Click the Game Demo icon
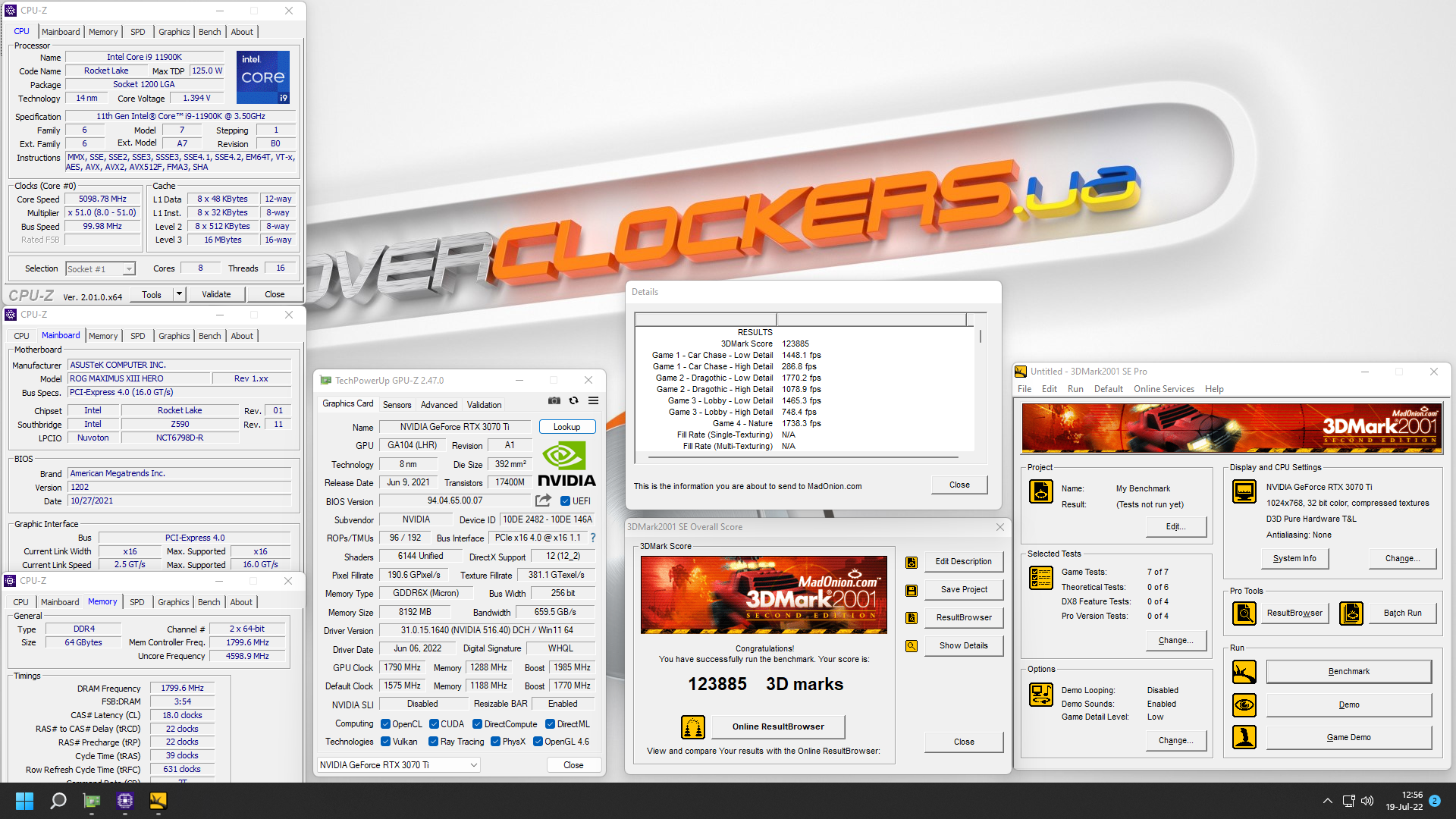Image resolution: width=1456 pixels, height=819 pixels. click(1244, 737)
